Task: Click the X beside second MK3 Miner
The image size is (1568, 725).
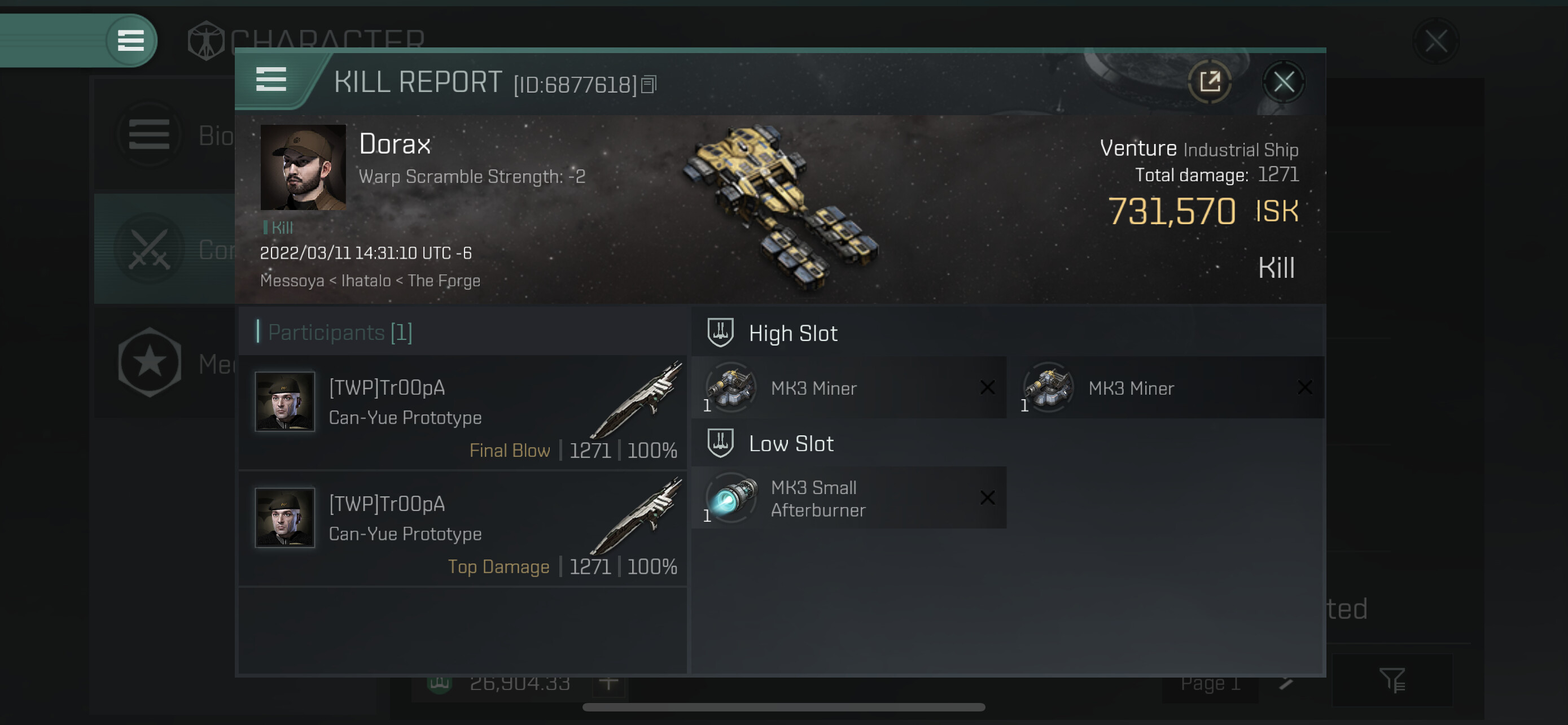Action: click(1304, 387)
